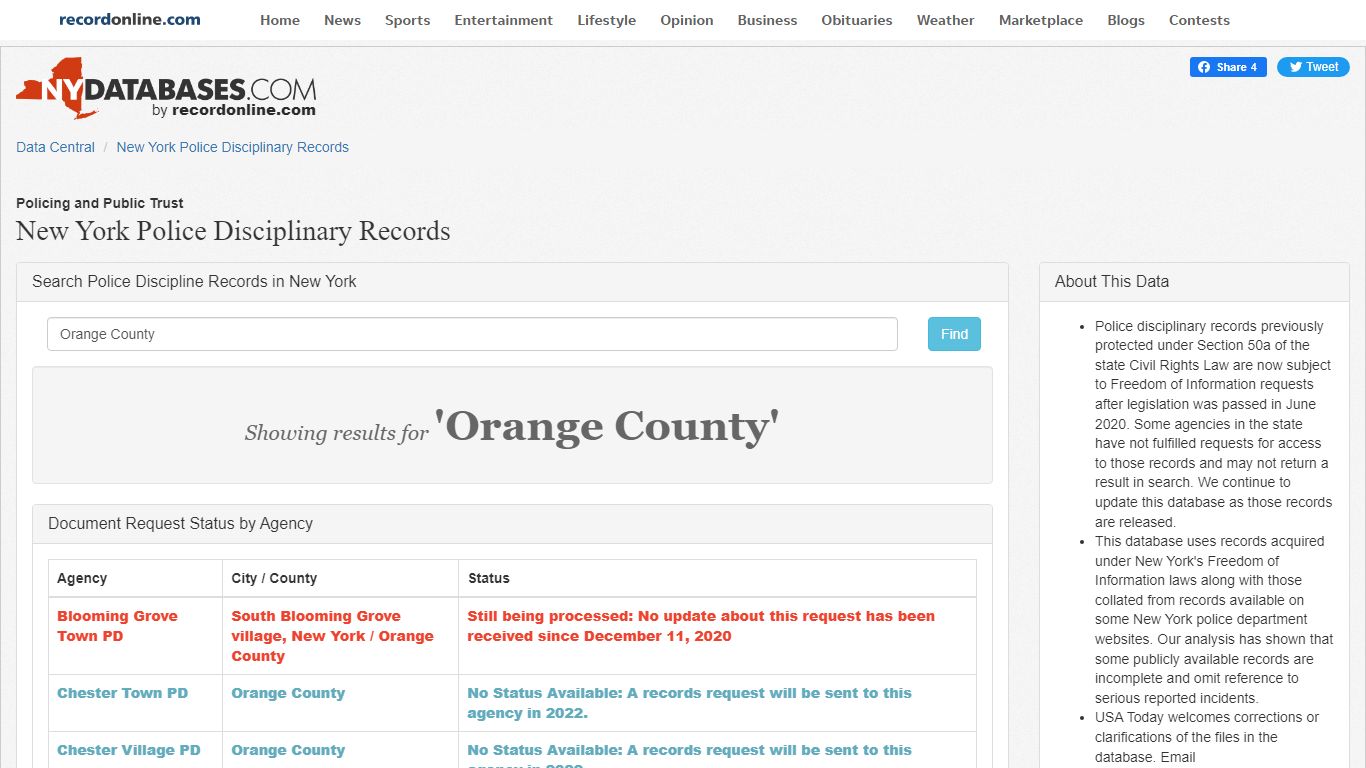Click the City / County column header
The image size is (1366, 768).
pos(274,578)
